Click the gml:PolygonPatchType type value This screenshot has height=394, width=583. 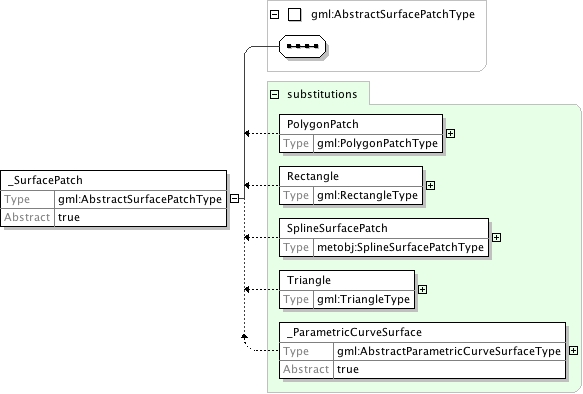(377, 143)
